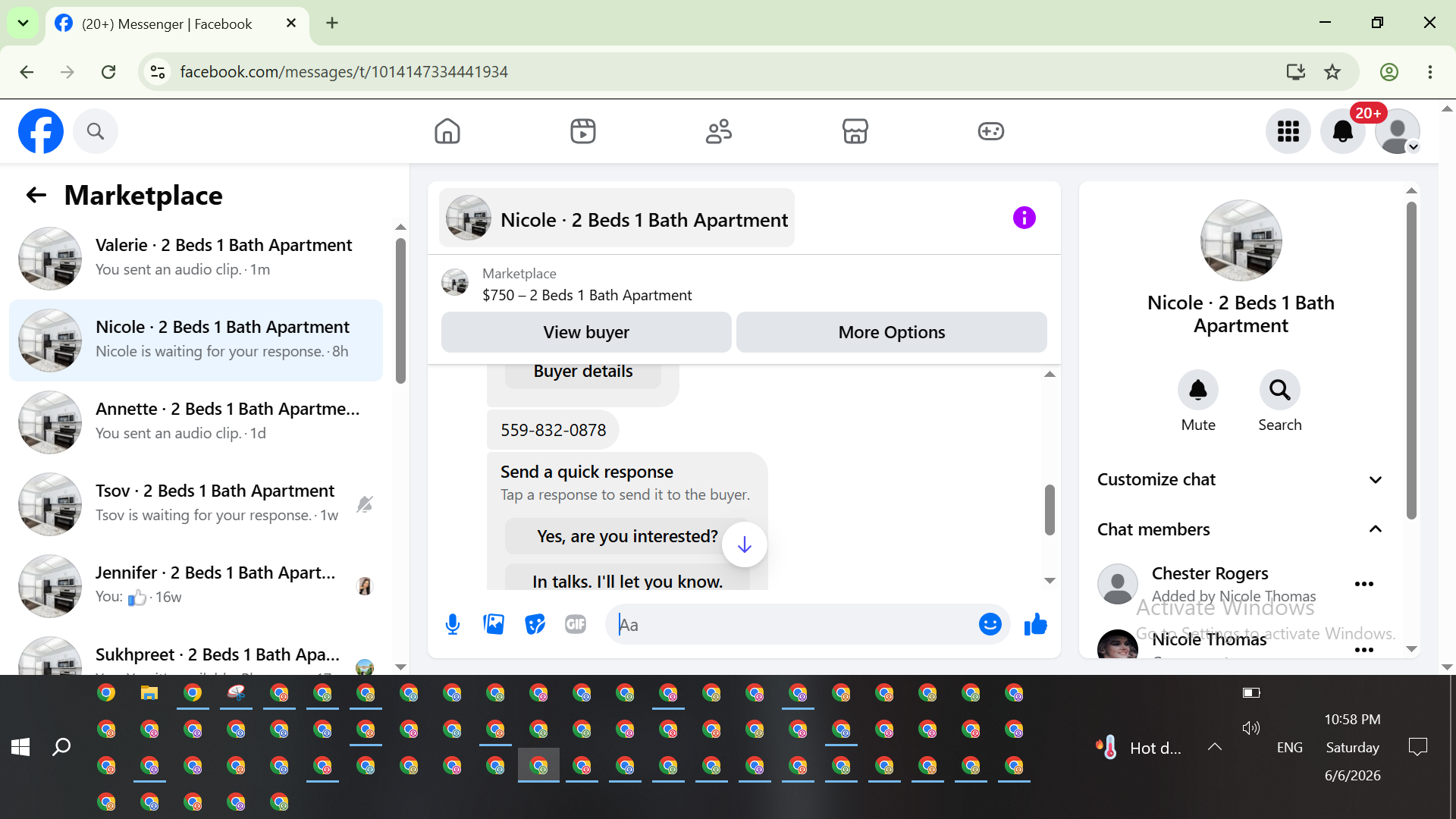
Task: Open the Gaming controller icon
Action: tap(991, 131)
